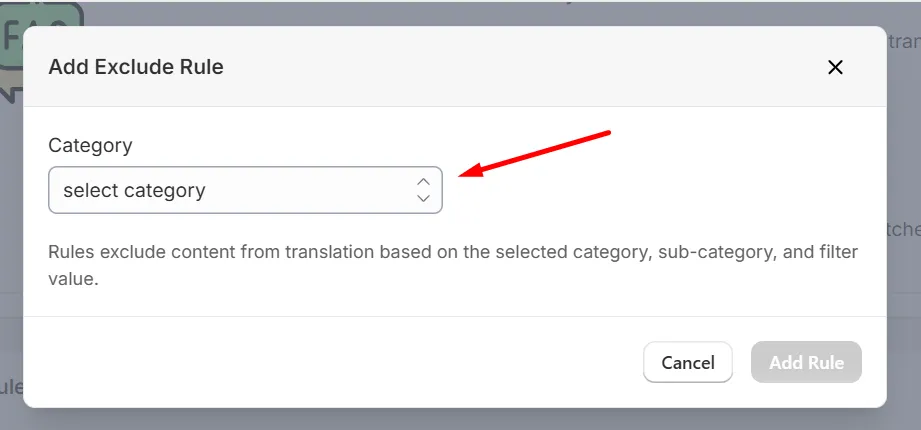Close the Add Exclude Rule dialog
The width and height of the screenshot is (921, 430).
pos(835,68)
